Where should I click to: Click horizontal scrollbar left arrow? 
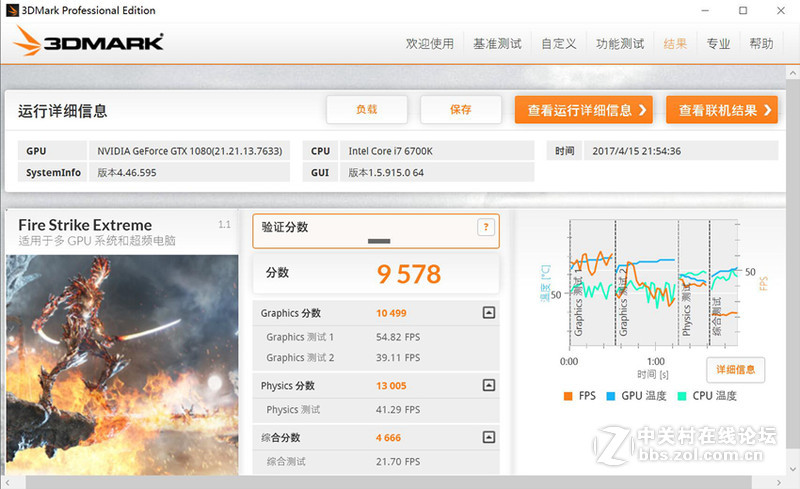pos(7,482)
